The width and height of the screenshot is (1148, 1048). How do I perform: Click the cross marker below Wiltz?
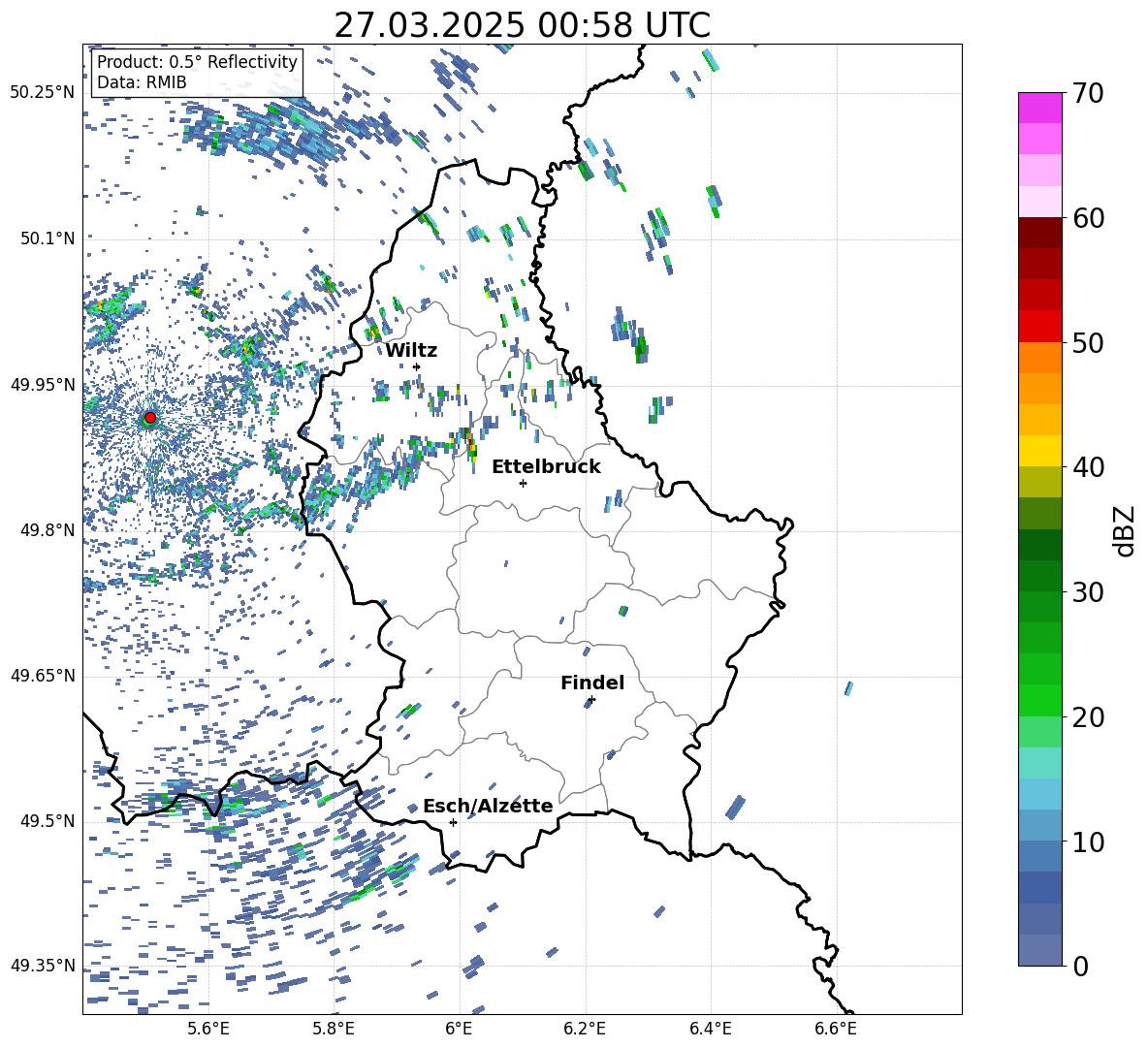417,366
